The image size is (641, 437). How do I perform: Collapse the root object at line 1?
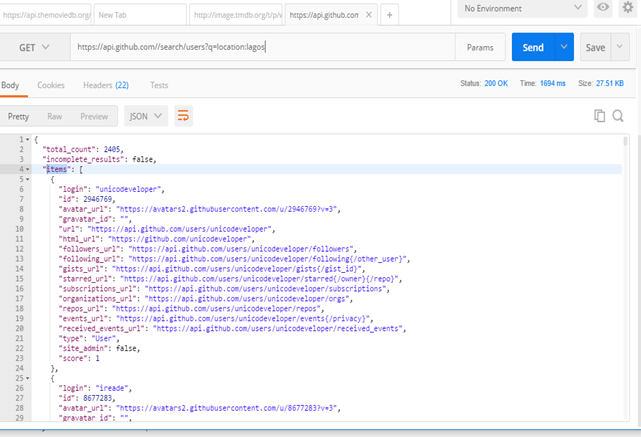tap(27, 139)
